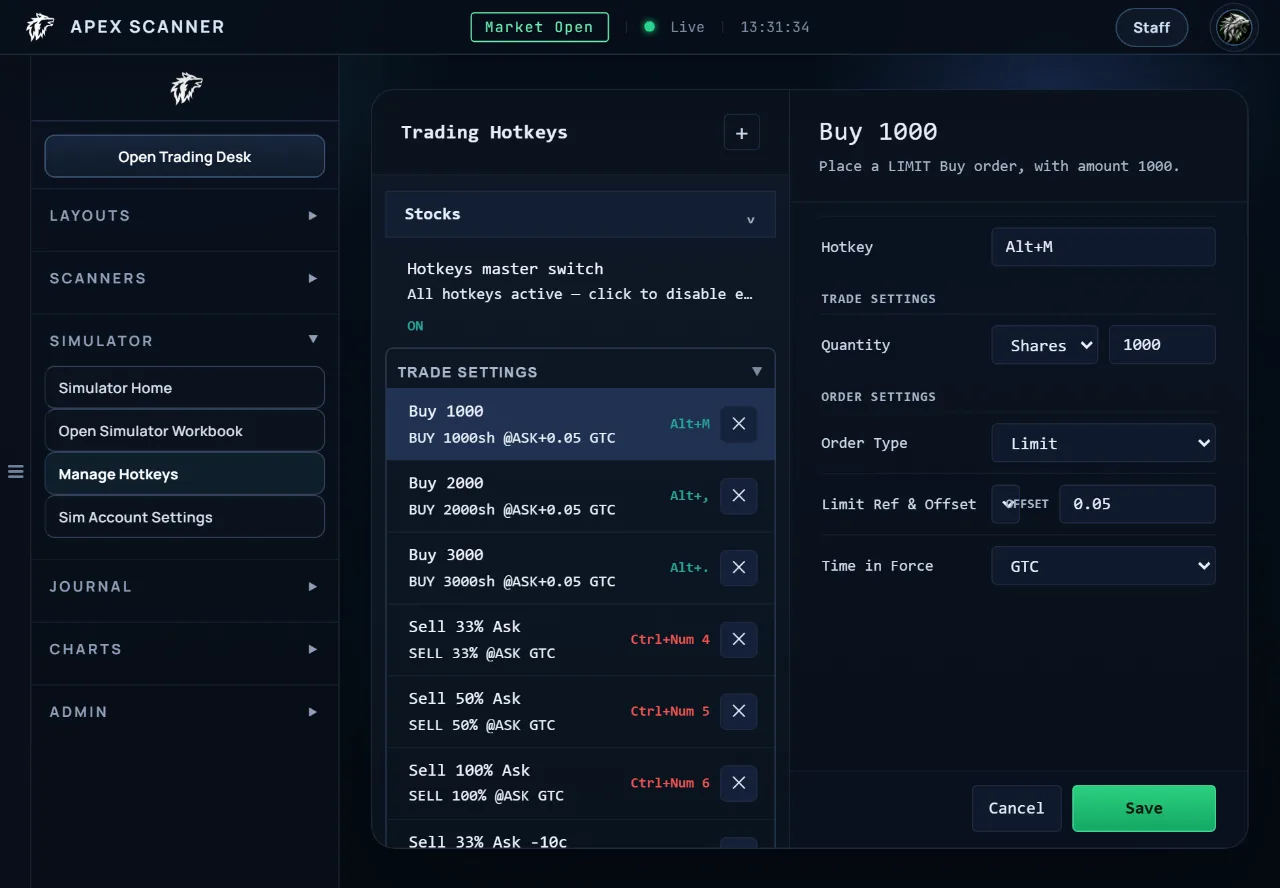Click the Ctrl+Num 5 shortcut label

coord(670,712)
